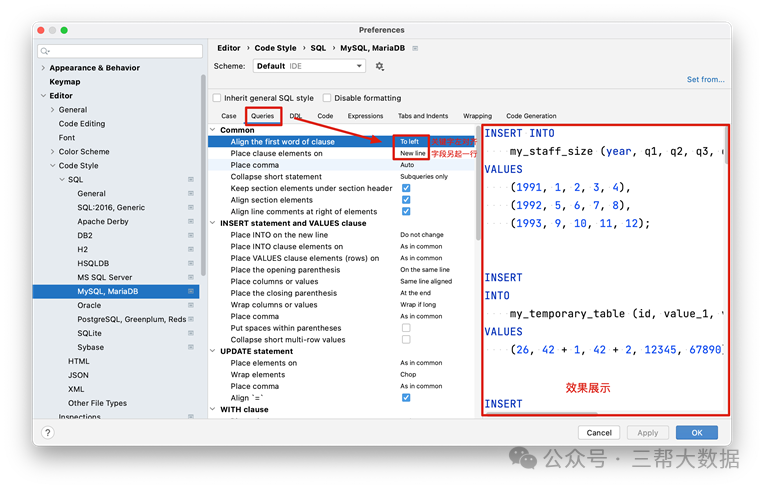Switch to the DDL tab
The height and width of the screenshot is (489, 764).
click(296, 116)
